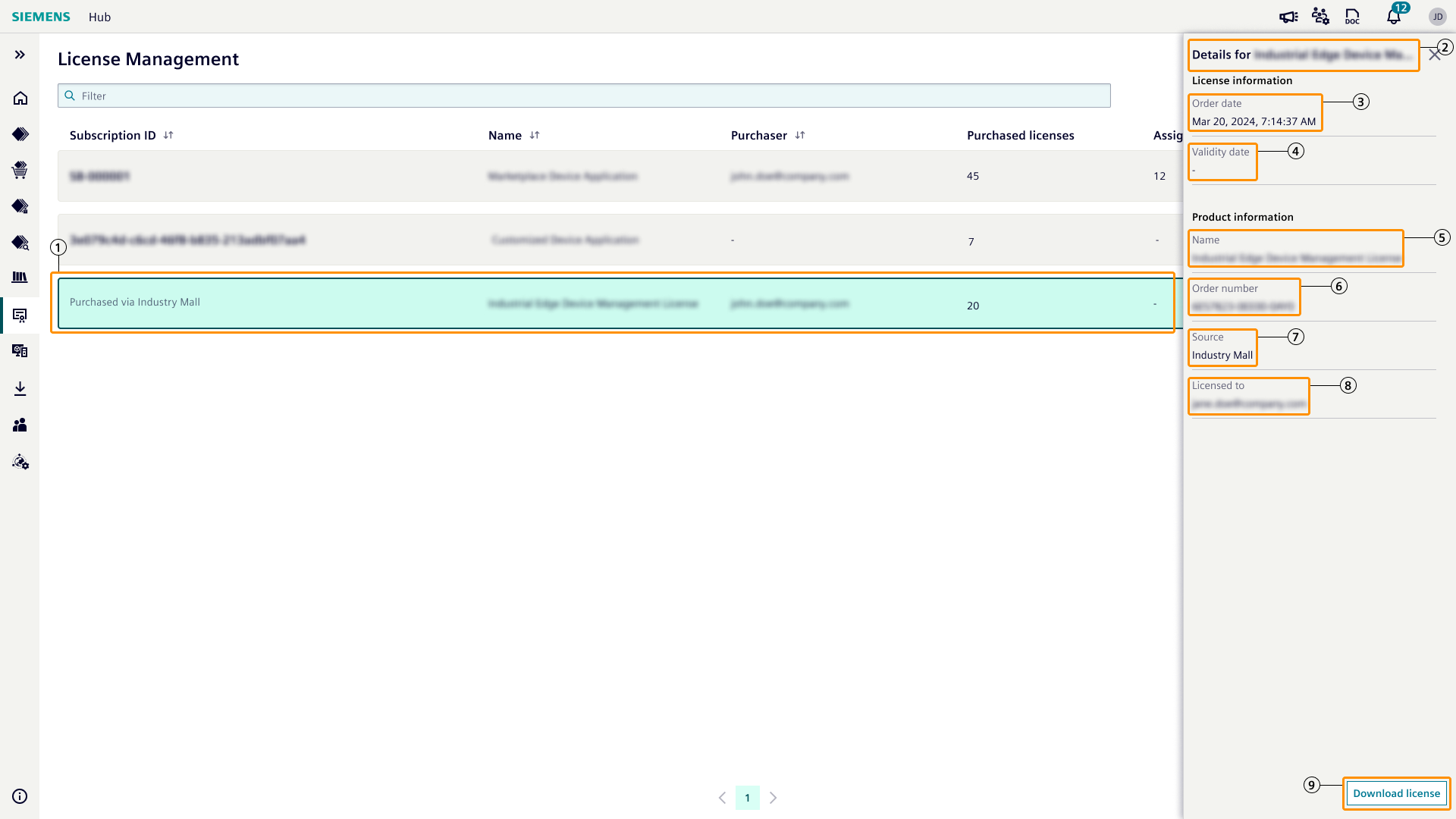Click the Purchased licenses column header

1020,135
